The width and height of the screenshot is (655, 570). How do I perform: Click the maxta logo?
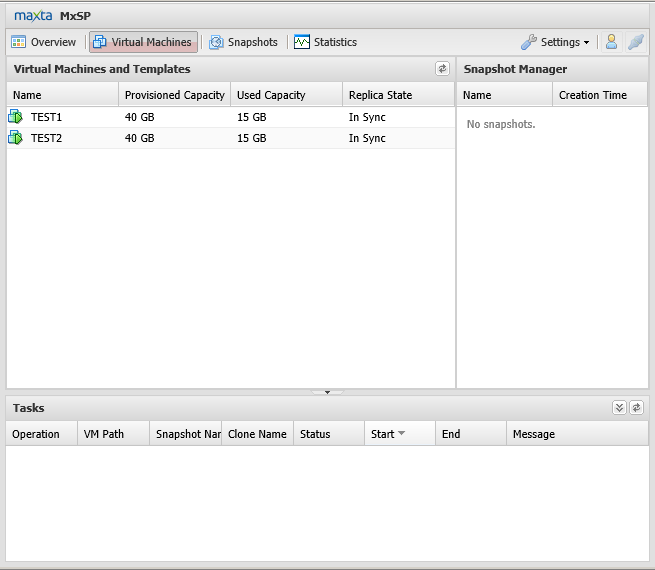33,16
